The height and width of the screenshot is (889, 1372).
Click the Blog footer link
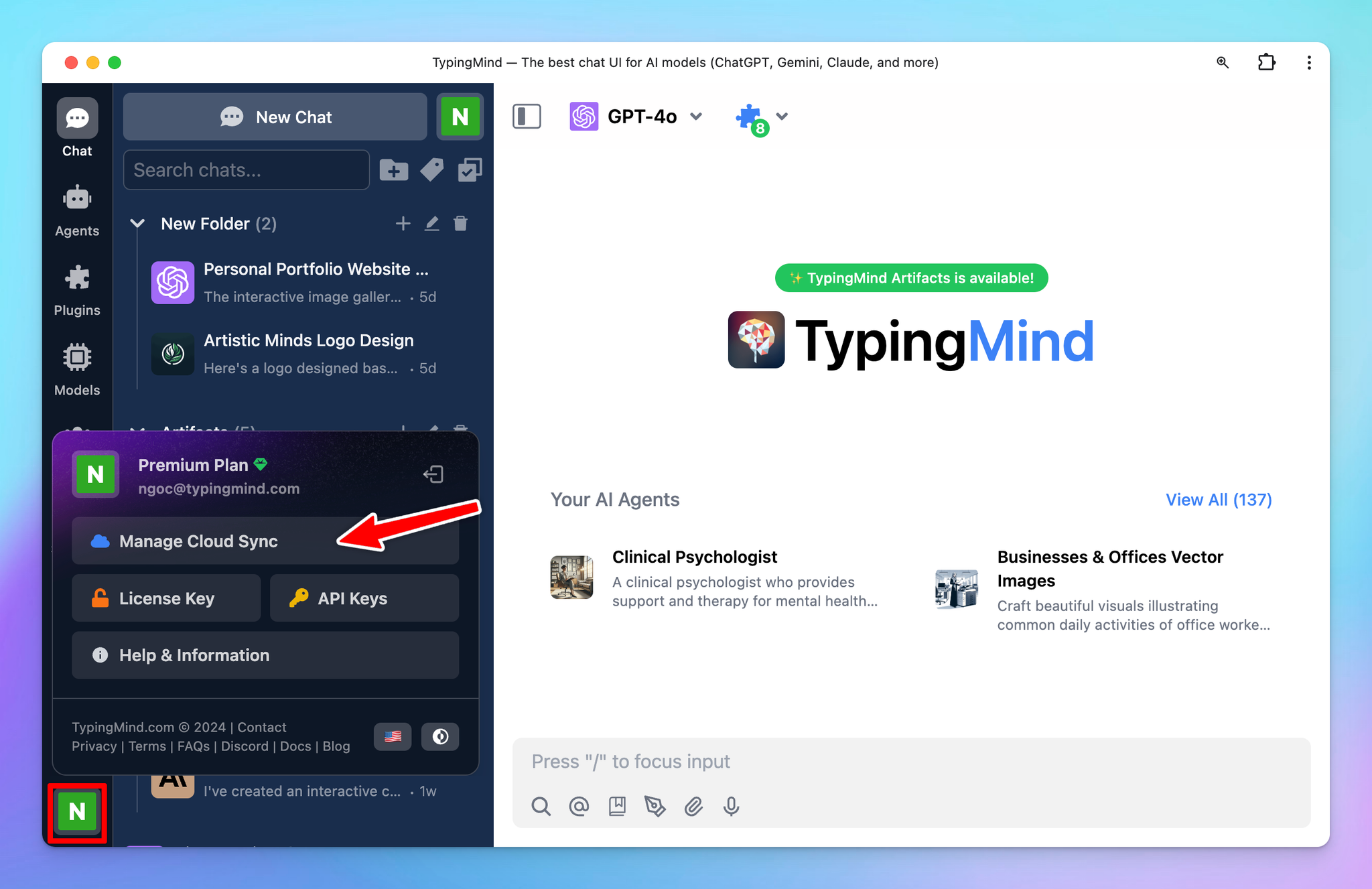coord(336,746)
